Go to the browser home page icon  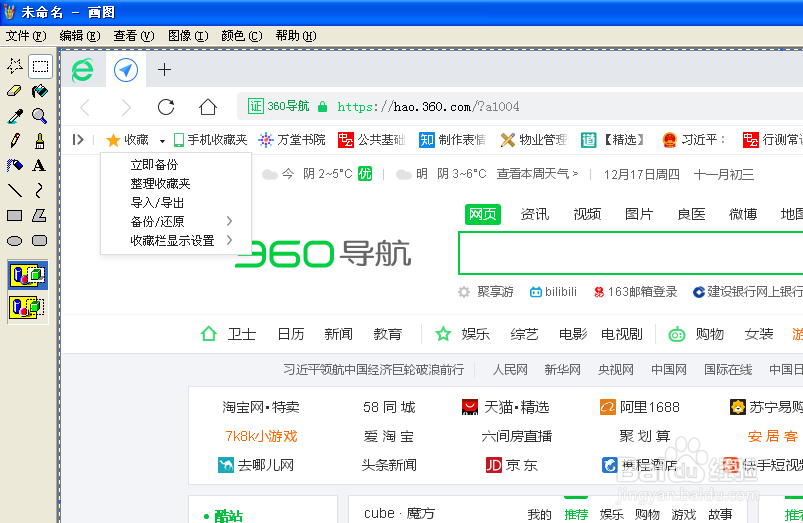(x=207, y=107)
